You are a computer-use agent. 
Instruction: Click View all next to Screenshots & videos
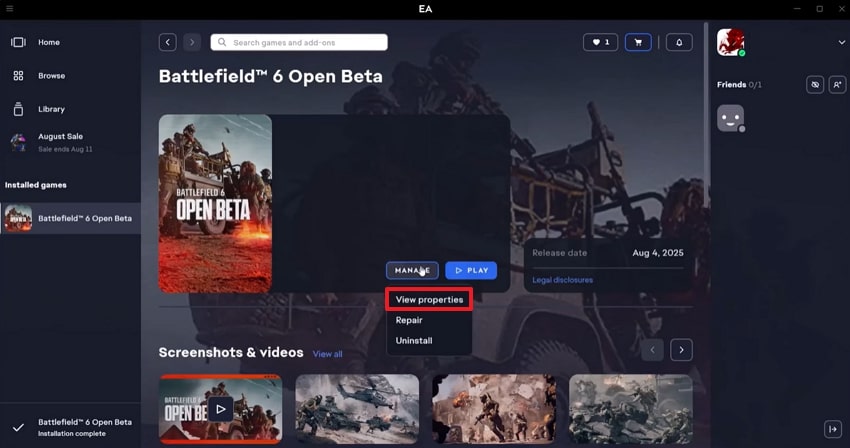[x=327, y=354]
